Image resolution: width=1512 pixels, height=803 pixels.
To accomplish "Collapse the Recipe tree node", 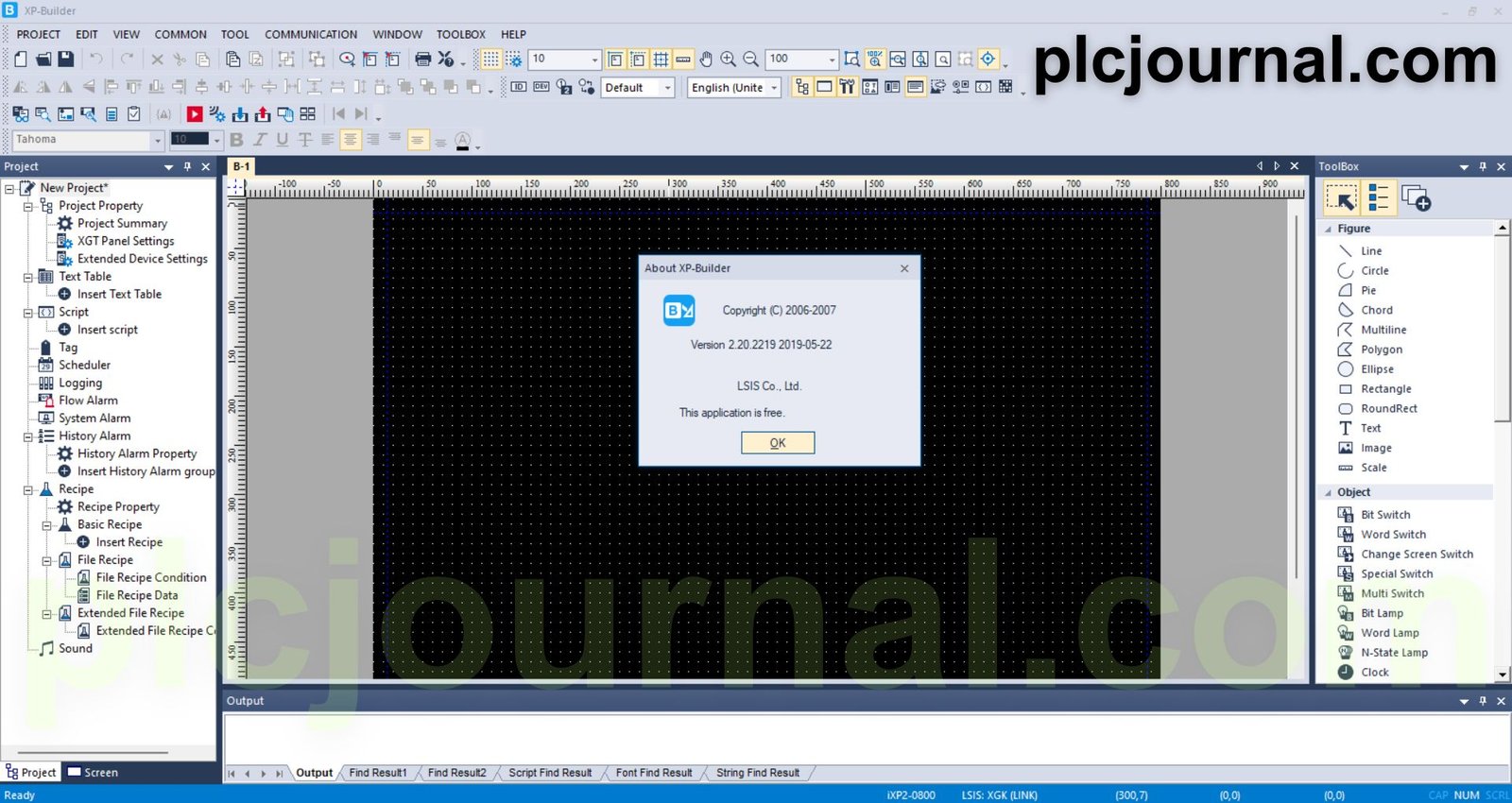I will (x=27, y=489).
